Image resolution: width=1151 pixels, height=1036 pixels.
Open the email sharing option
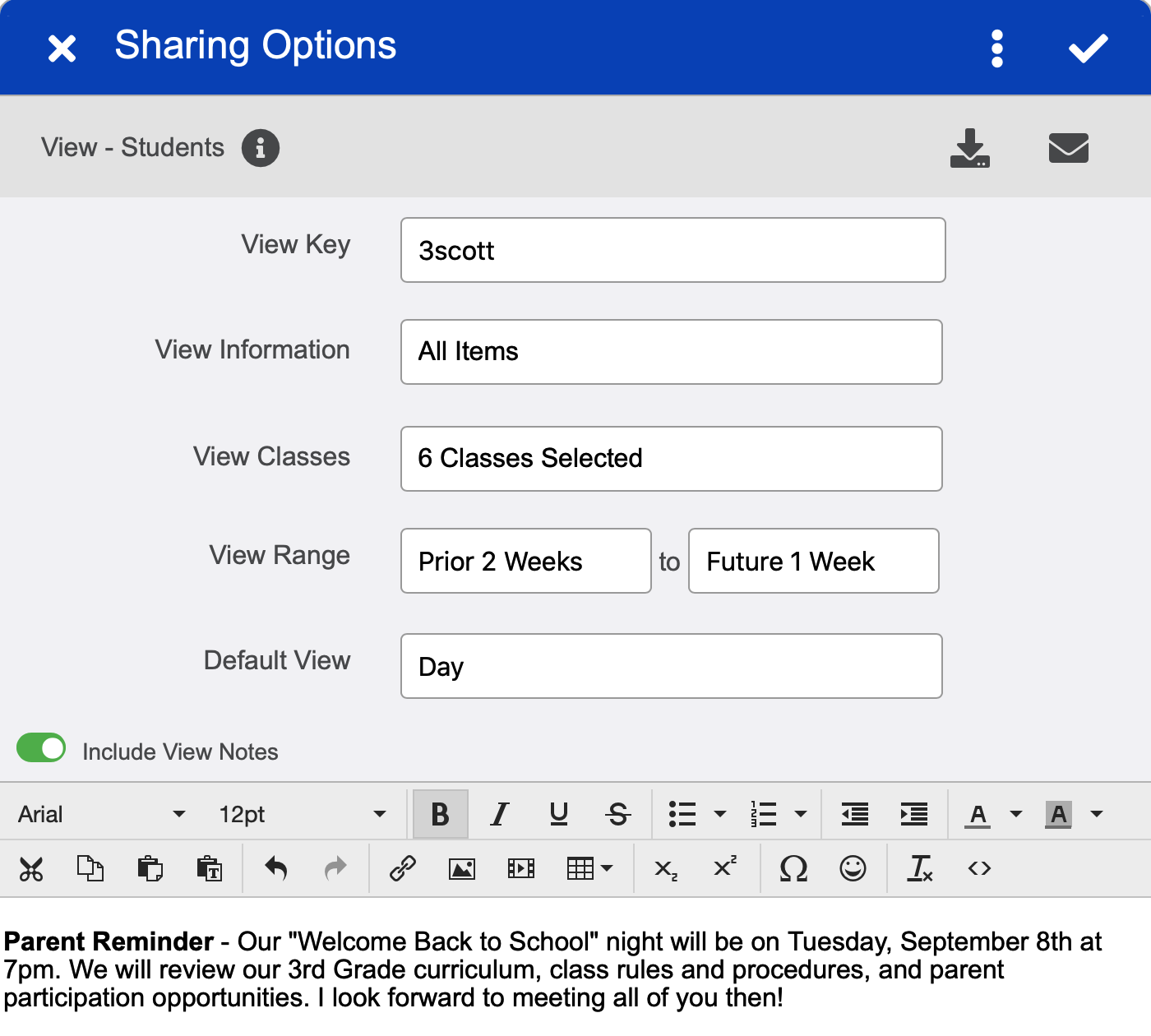[1069, 148]
